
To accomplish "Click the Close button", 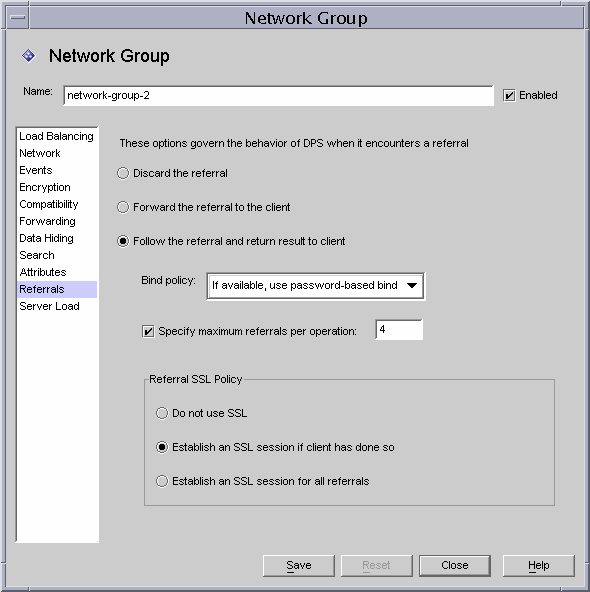I will 455,566.
